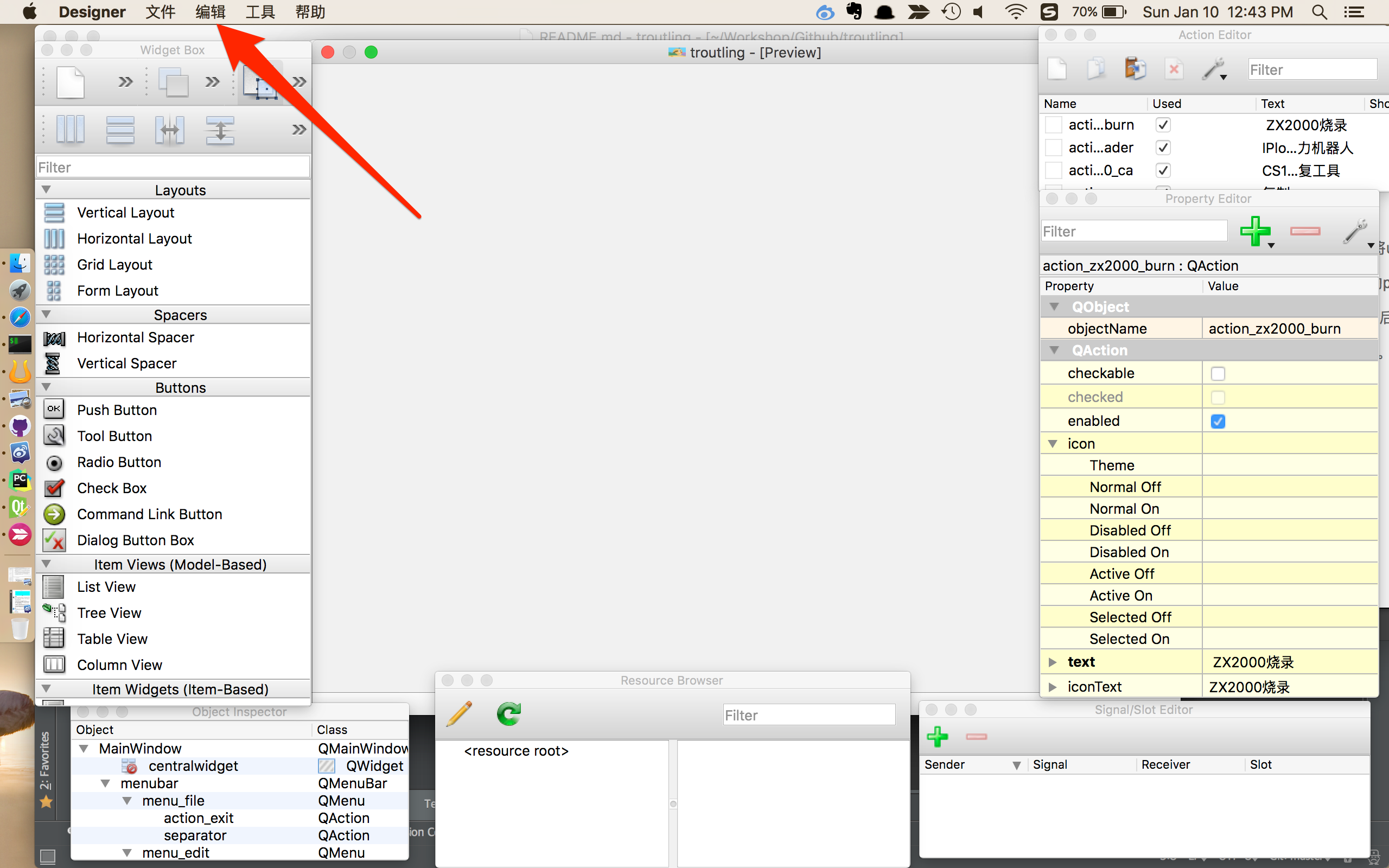The width and height of the screenshot is (1389, 868).
Task: Open the 编辑 menu in menu bar
Action: (x=210, y=12)
